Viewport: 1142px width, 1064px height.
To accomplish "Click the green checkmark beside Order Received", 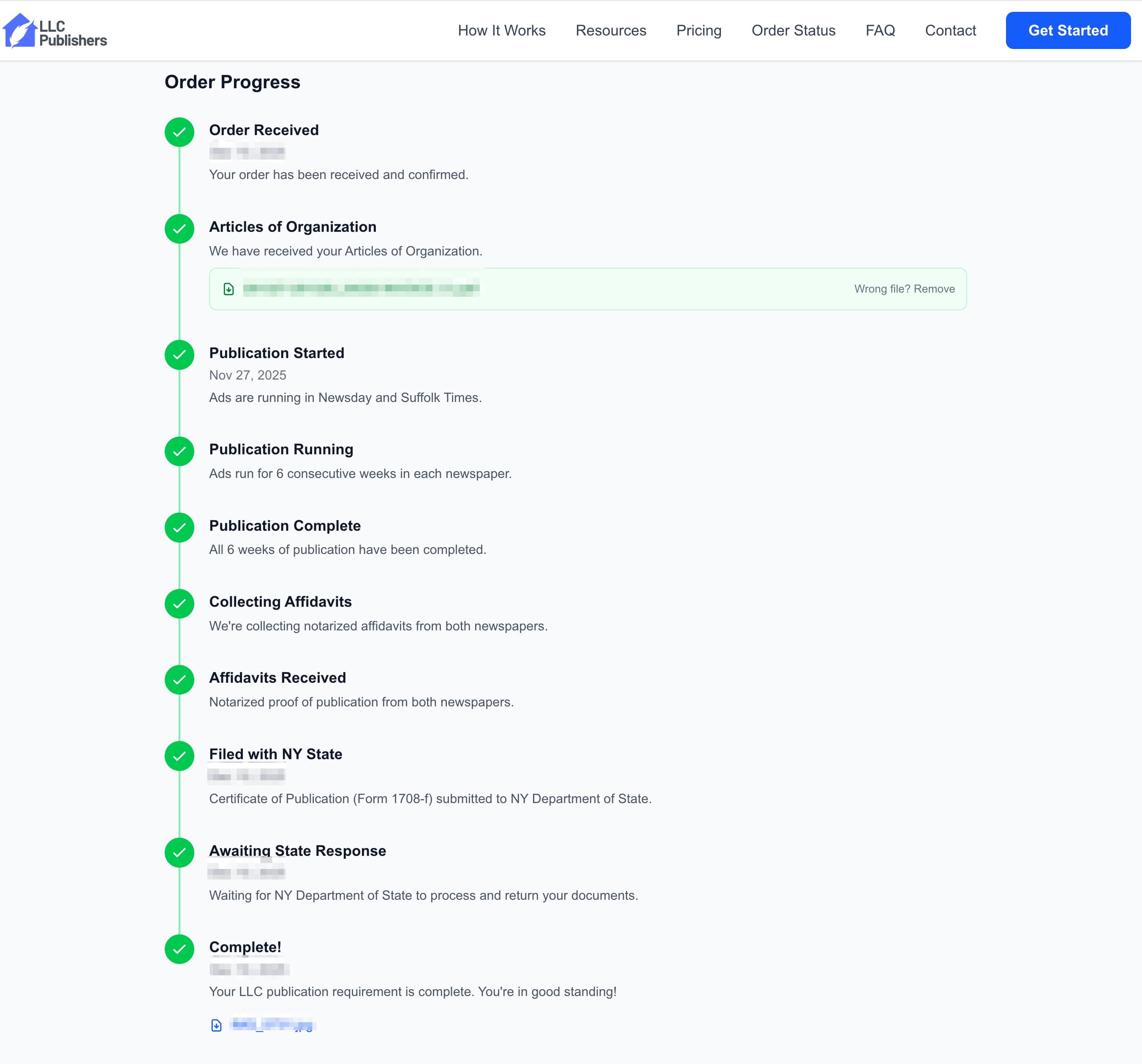I will (179, 133).
